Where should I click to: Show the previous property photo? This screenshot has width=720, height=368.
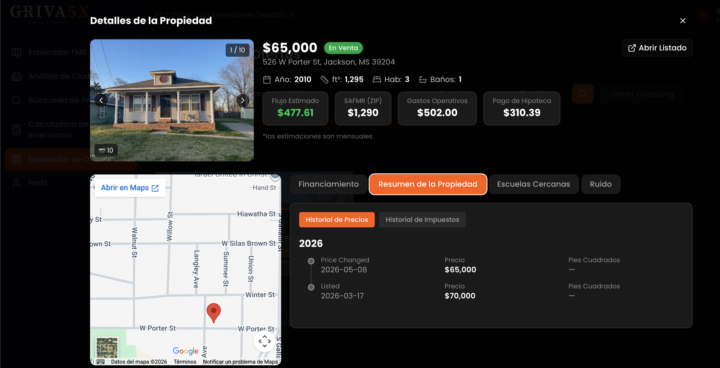pos(101,100)
